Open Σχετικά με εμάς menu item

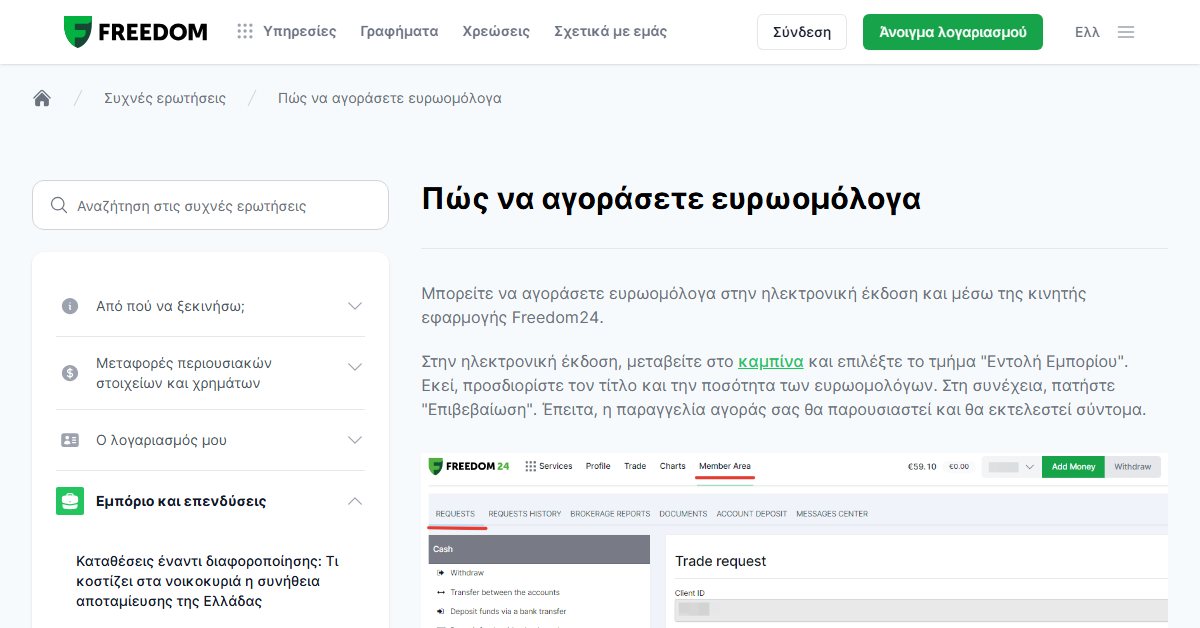(x=610, y=32)
